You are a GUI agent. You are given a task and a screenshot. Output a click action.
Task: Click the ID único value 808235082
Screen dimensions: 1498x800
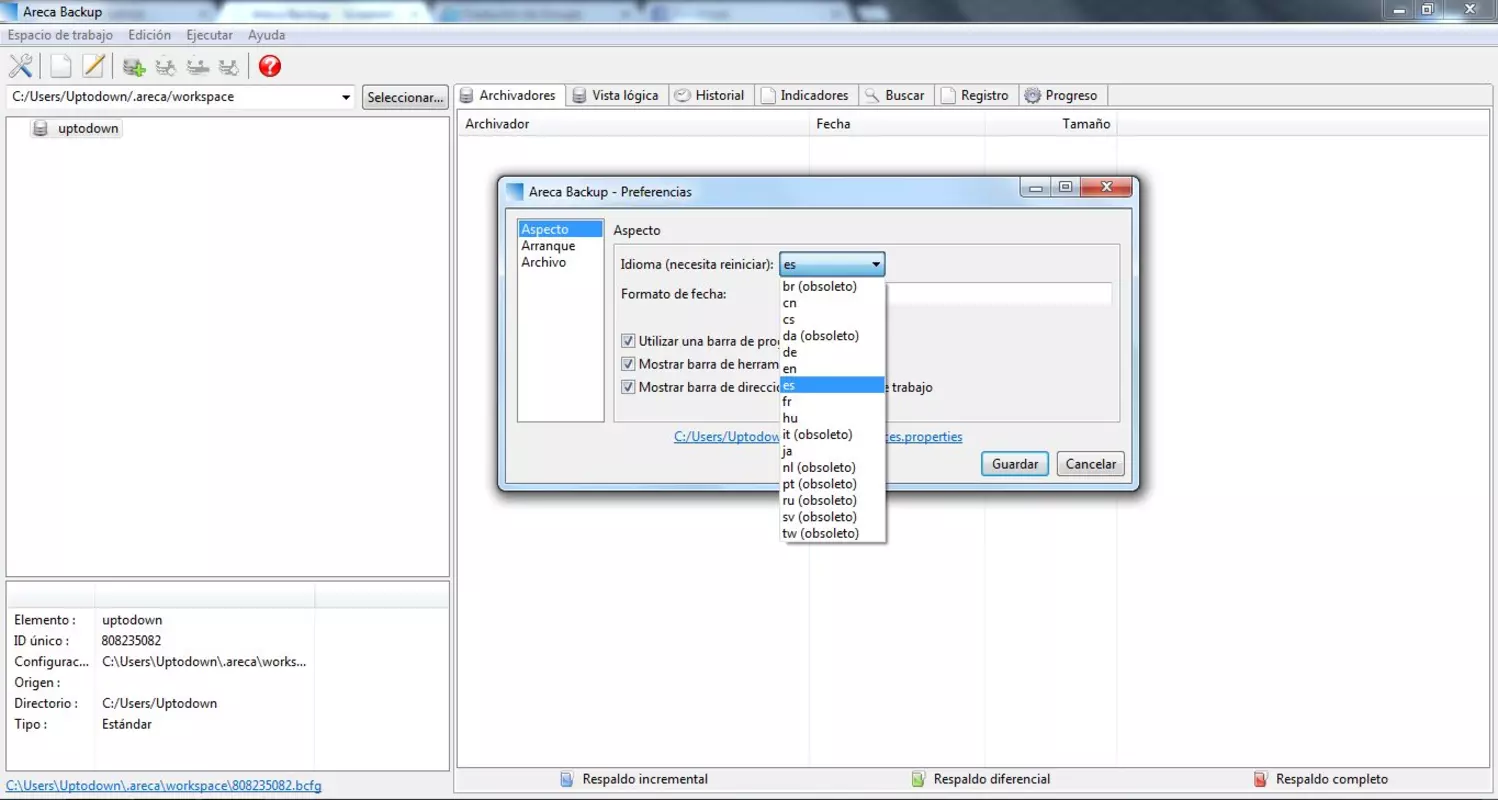pyautogui.click(x=131, y=641)
